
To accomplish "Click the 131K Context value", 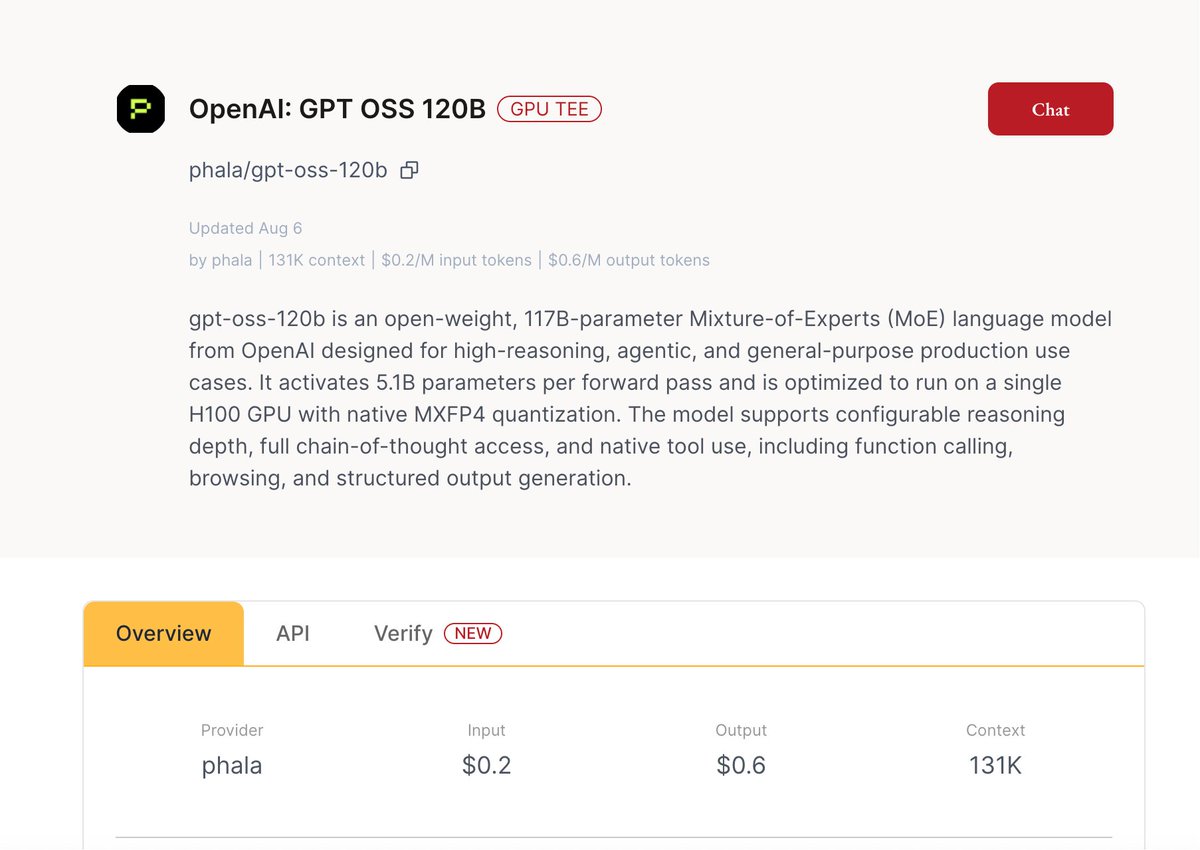I will (x=995, y=766).
